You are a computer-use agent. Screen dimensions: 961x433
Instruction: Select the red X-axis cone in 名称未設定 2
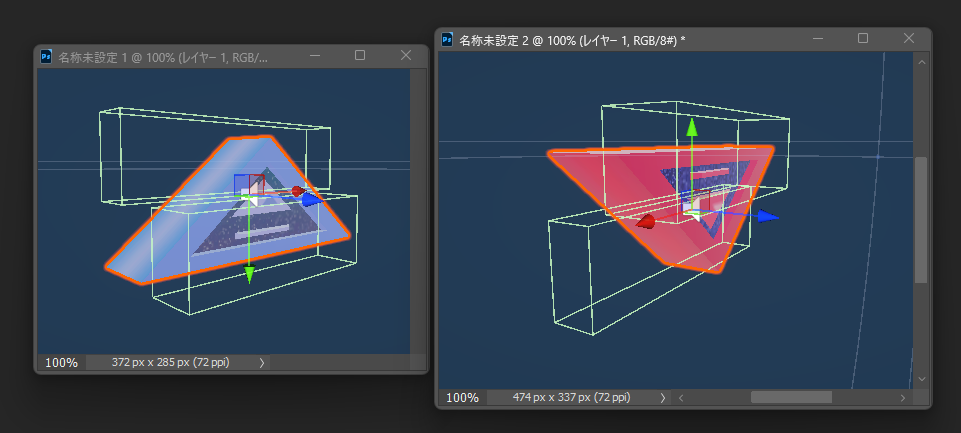[646, 221]
